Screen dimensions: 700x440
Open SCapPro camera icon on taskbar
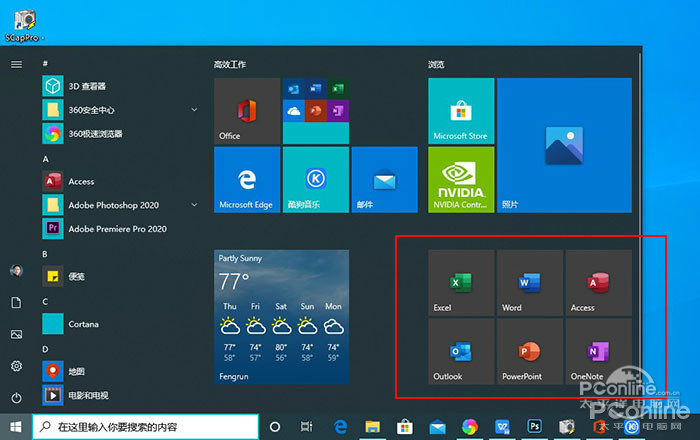[x=567, y=427]
